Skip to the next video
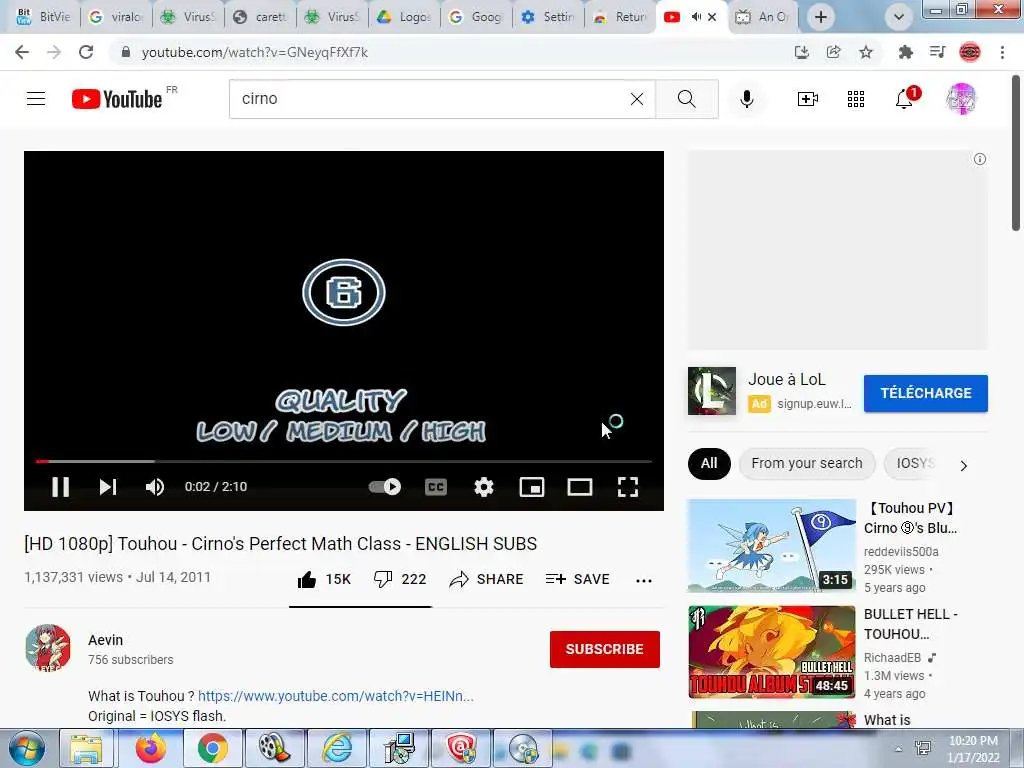1024x768 pixels. click(108, 487)
